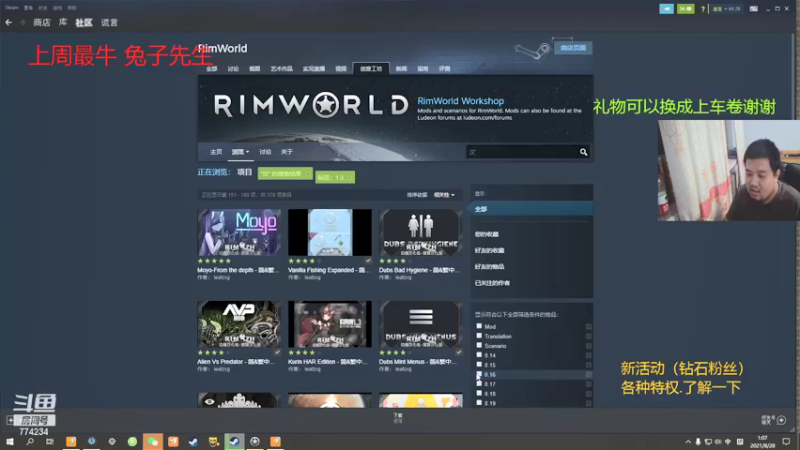800x450 pixels.
Task: Tick the 0.19 version checkbox
Action: pos(479,403)
